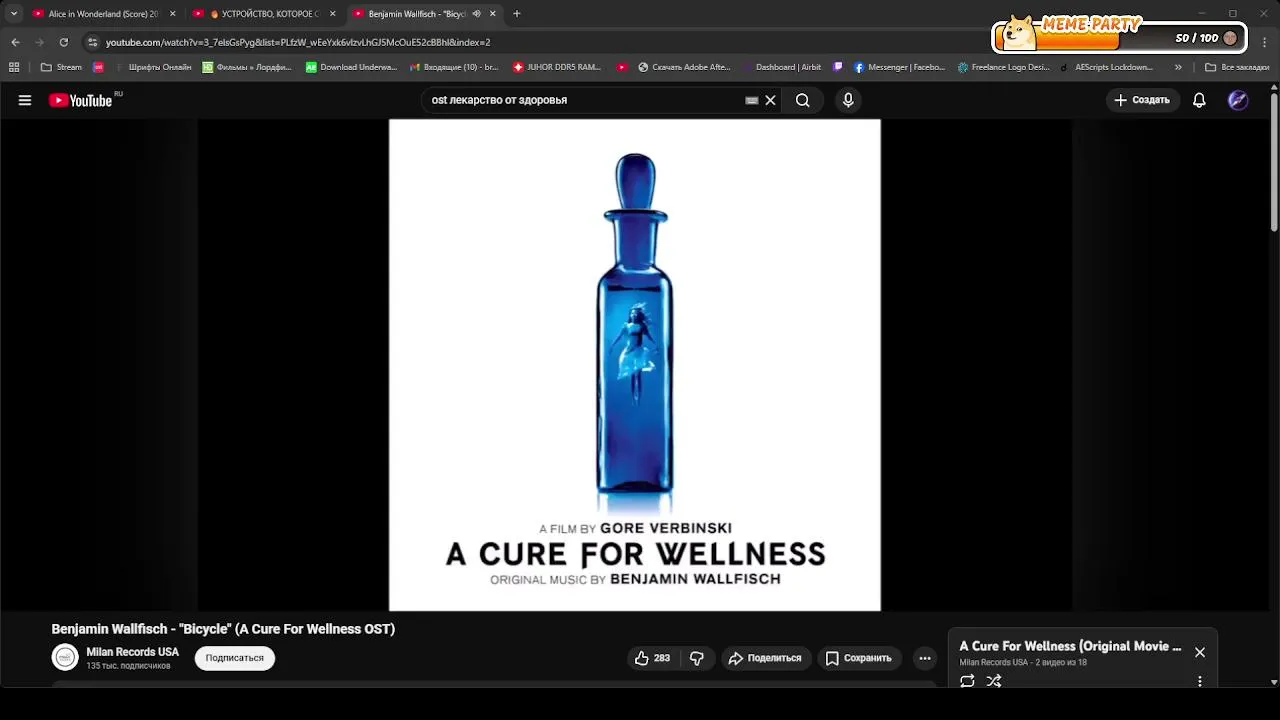Open the Twitch bookmark icon
The height and width of the screenshot is (720, 1280).
click(x=838, y=67)
